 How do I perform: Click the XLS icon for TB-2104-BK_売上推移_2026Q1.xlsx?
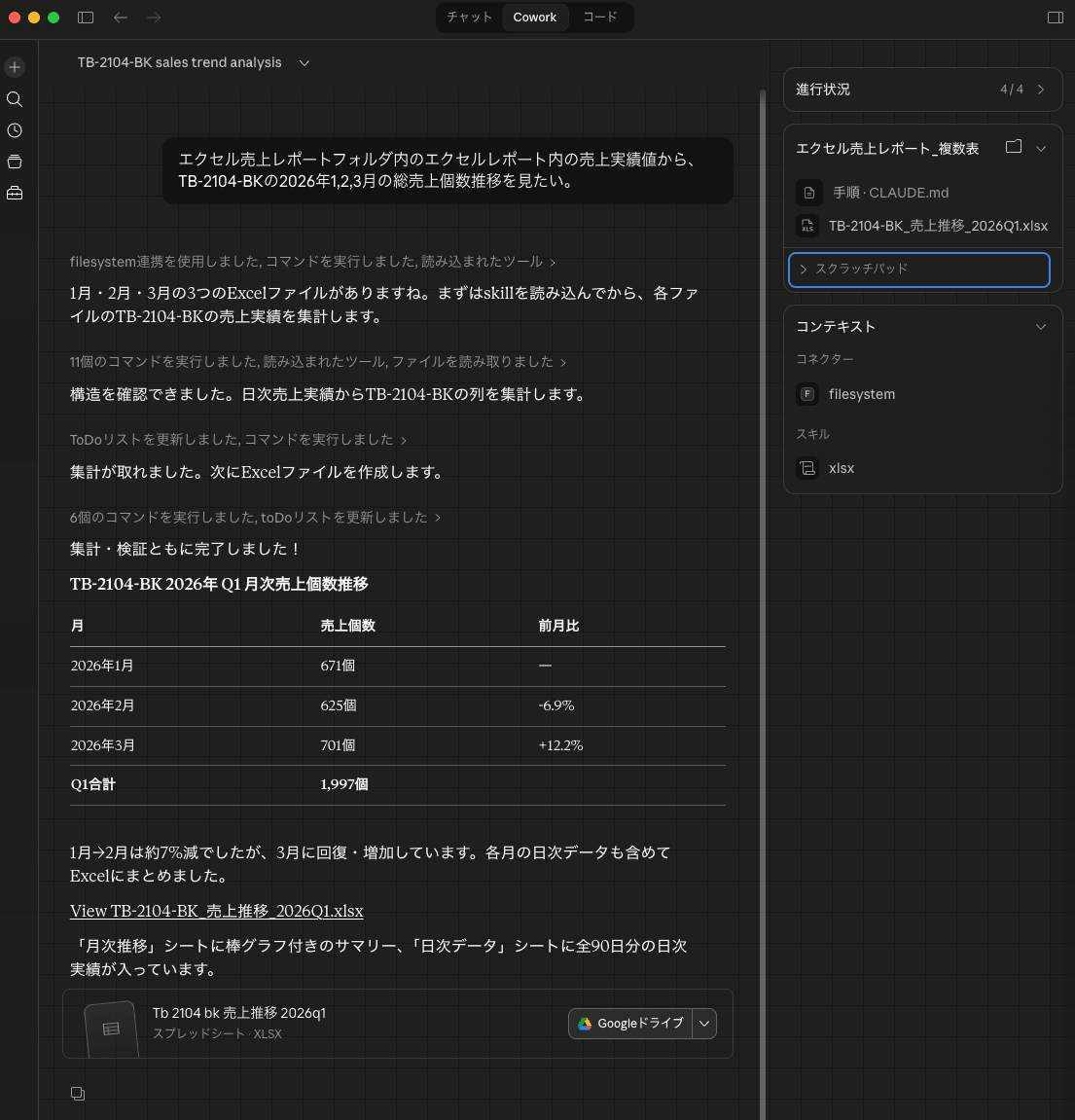[x=807, y=225]
